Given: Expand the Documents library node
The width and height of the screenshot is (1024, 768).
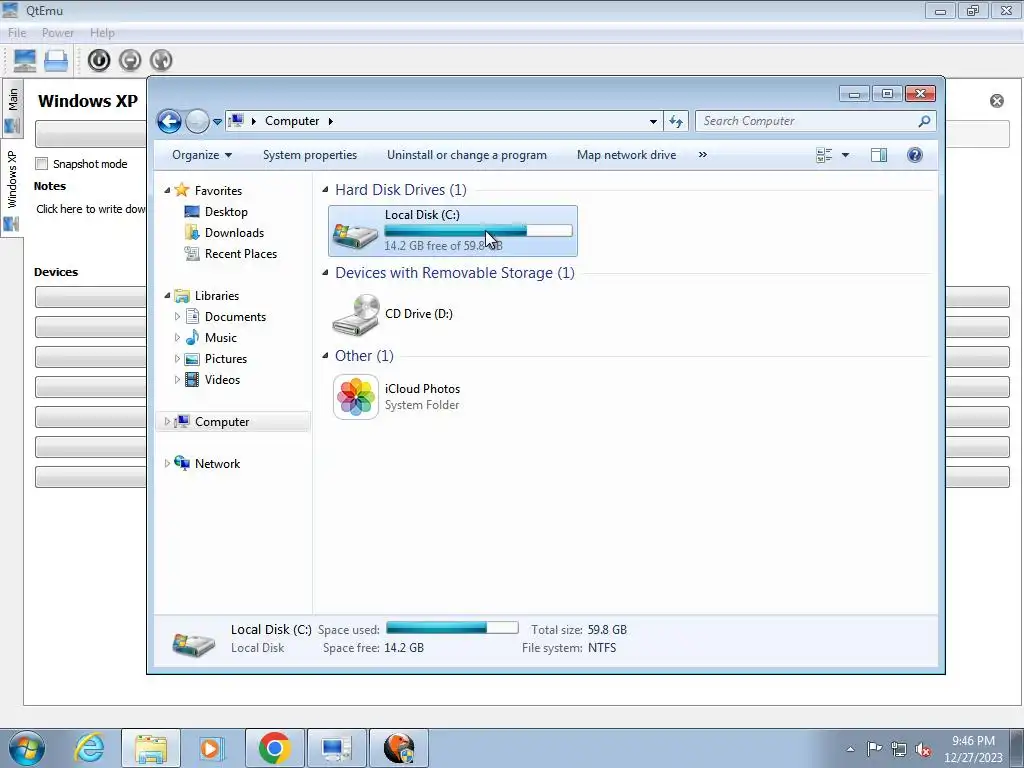Looking at the screenshot, I should point(177,317).
